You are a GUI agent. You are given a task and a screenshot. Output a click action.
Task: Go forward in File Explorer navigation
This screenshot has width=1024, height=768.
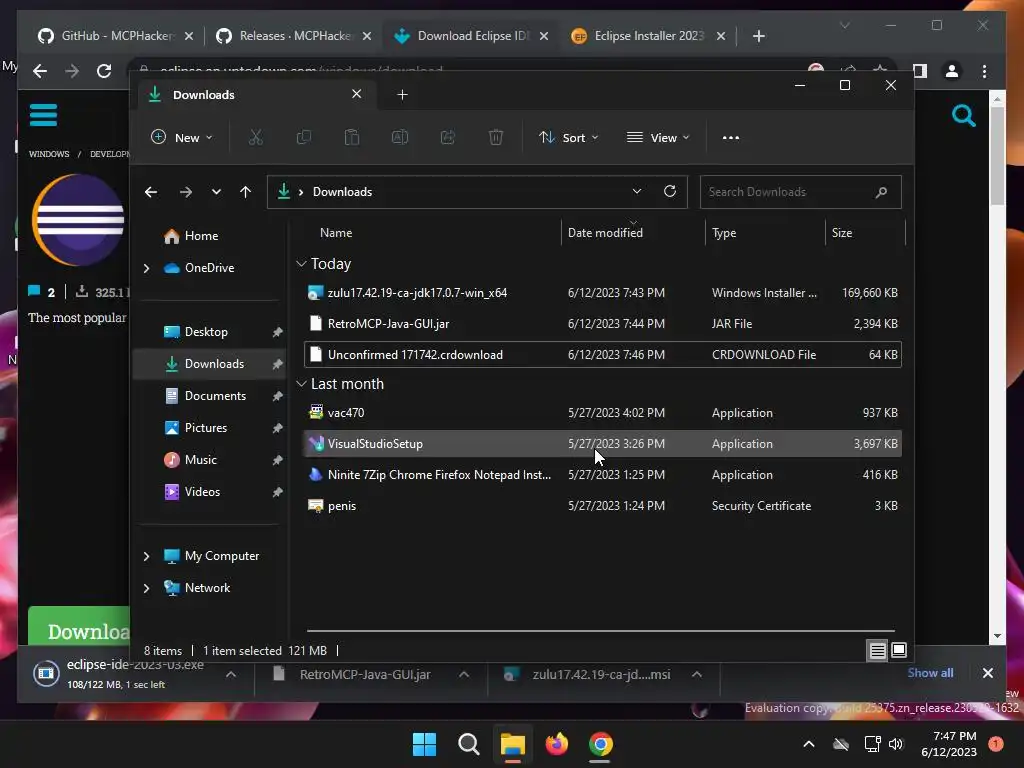[185, 192]
